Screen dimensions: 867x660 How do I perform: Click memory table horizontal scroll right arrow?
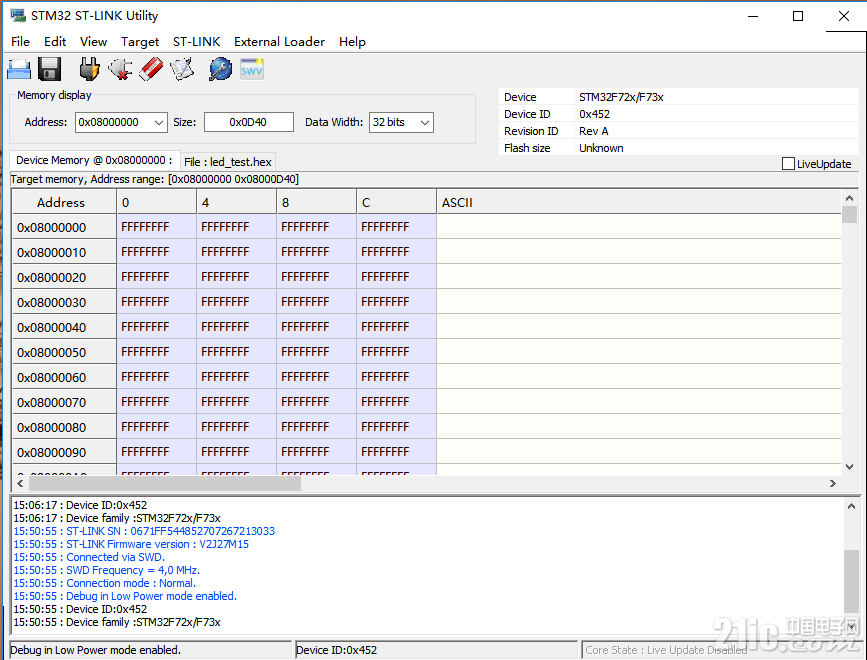(x=833, y=484)
